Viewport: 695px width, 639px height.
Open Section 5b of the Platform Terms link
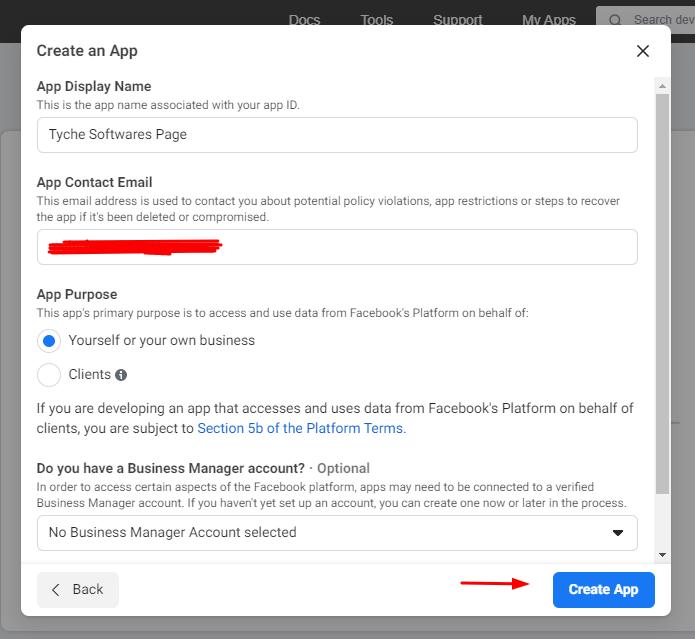point(301,429)
